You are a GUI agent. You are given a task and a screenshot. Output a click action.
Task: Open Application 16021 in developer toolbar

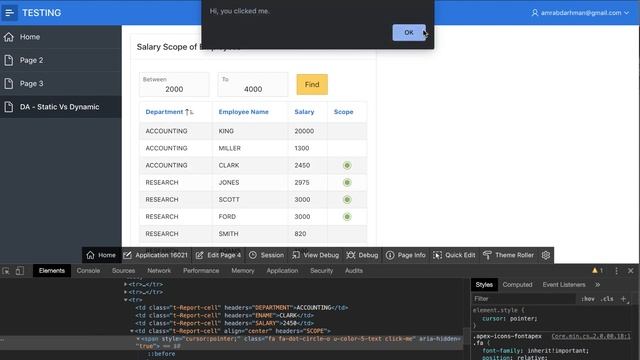click(156, 255)
